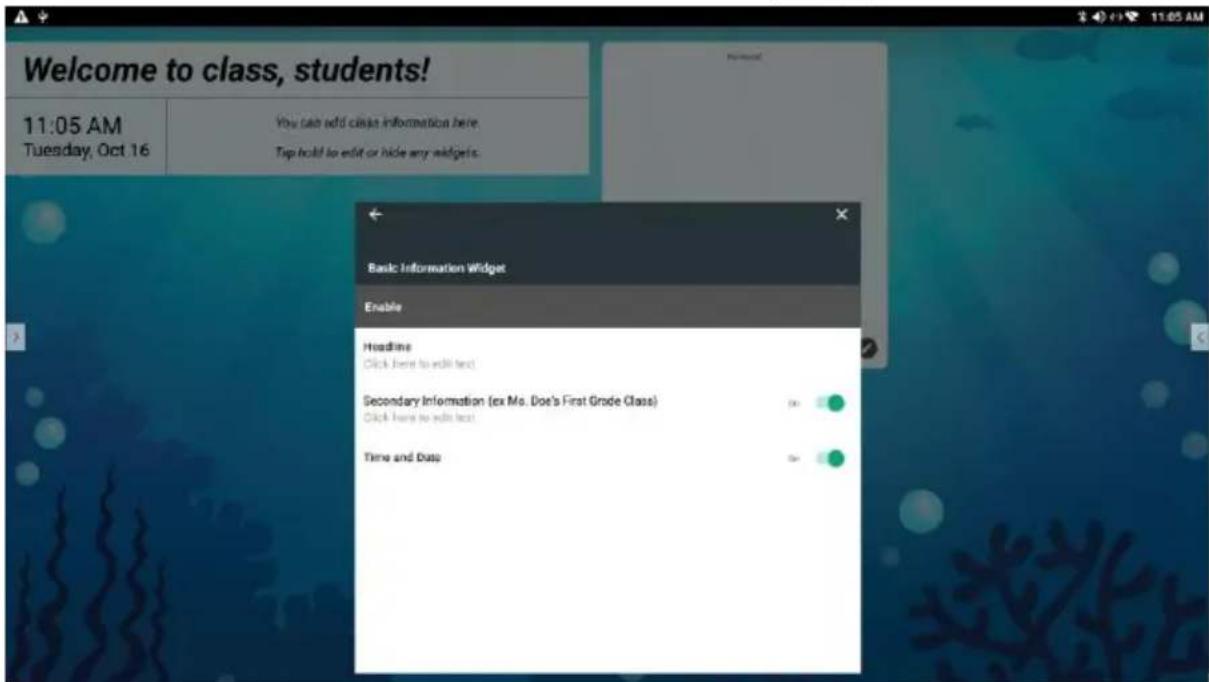This screenshot has width=1209, height=682.
Task: Click the Secondary Information label
Action: 511,401
